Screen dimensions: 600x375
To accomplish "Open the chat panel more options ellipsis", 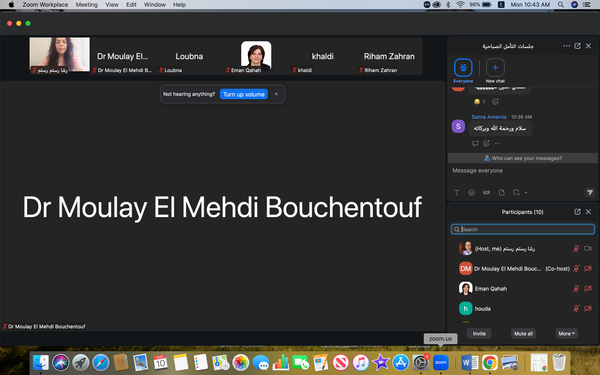I will point(566,46).
